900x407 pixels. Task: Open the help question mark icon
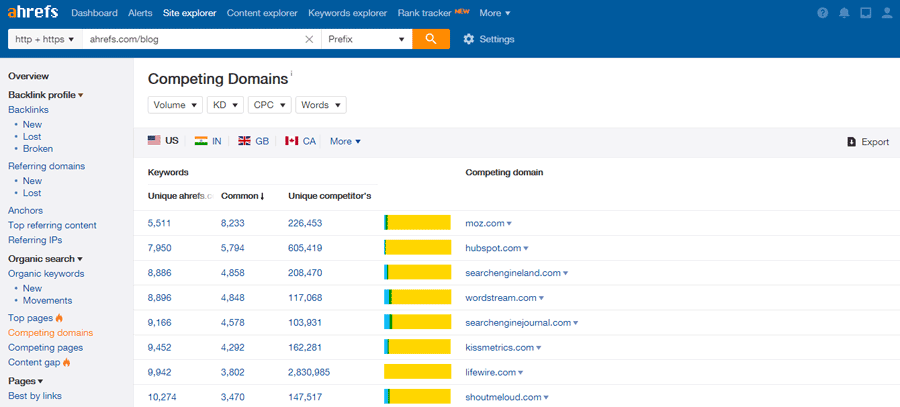(823, 13)
